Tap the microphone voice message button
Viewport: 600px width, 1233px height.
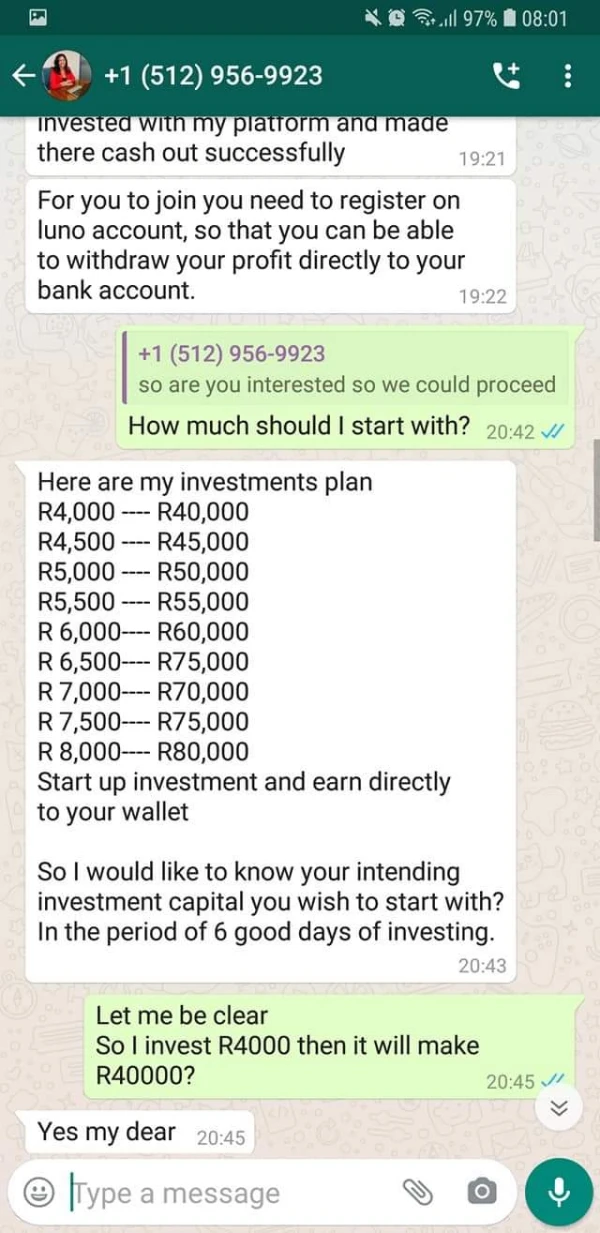[x=559, y=1191]
